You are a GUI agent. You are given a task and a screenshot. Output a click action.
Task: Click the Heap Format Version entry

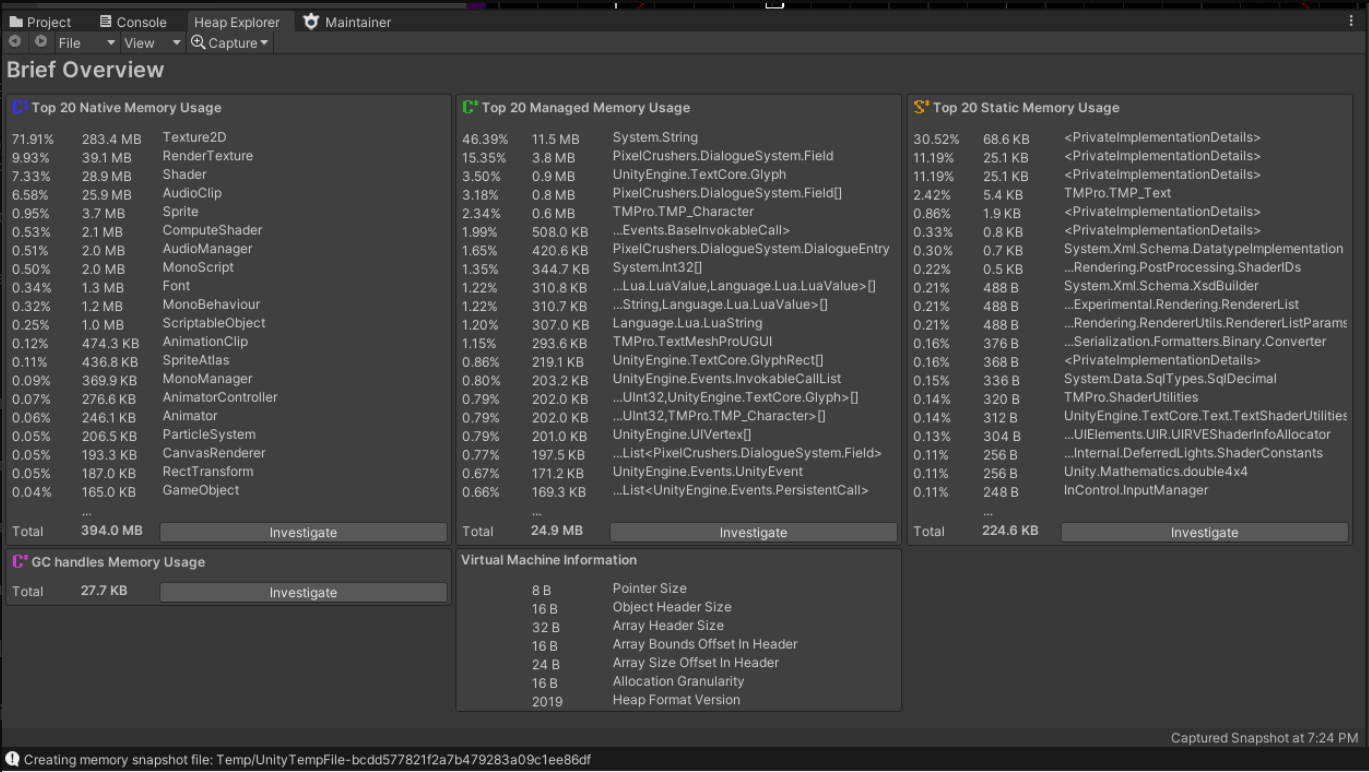[x=679, y=701]
